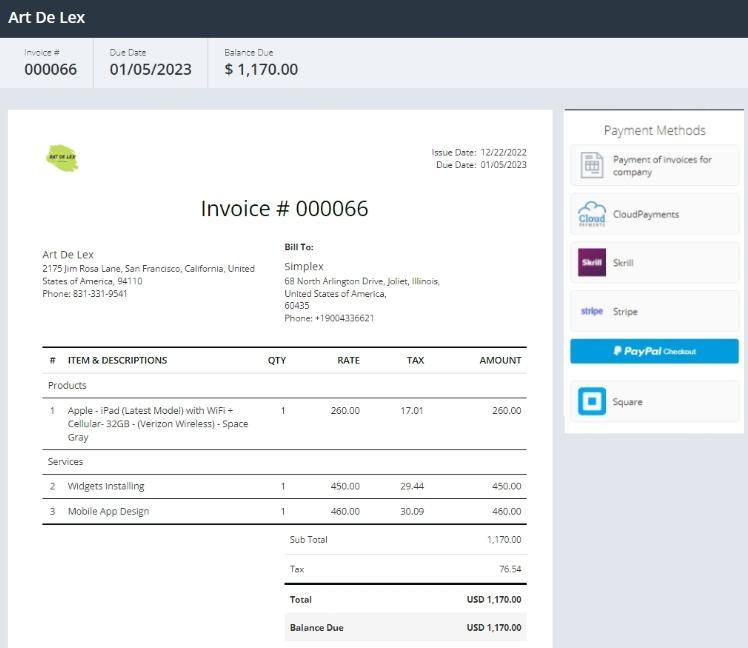The image size is (748, 648).
Task: Click the Art De Lex header title
Action: click(47, 18)
